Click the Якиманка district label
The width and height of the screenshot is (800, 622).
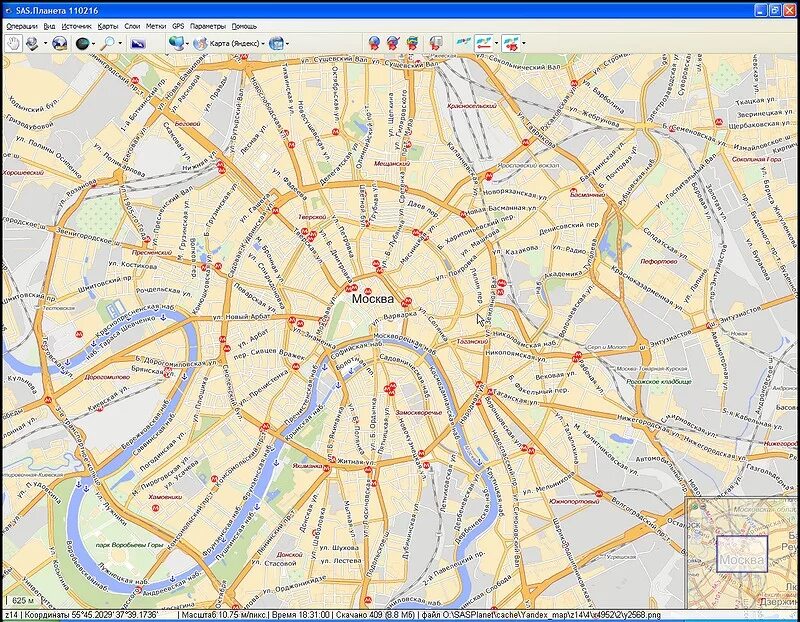(307, 465)
